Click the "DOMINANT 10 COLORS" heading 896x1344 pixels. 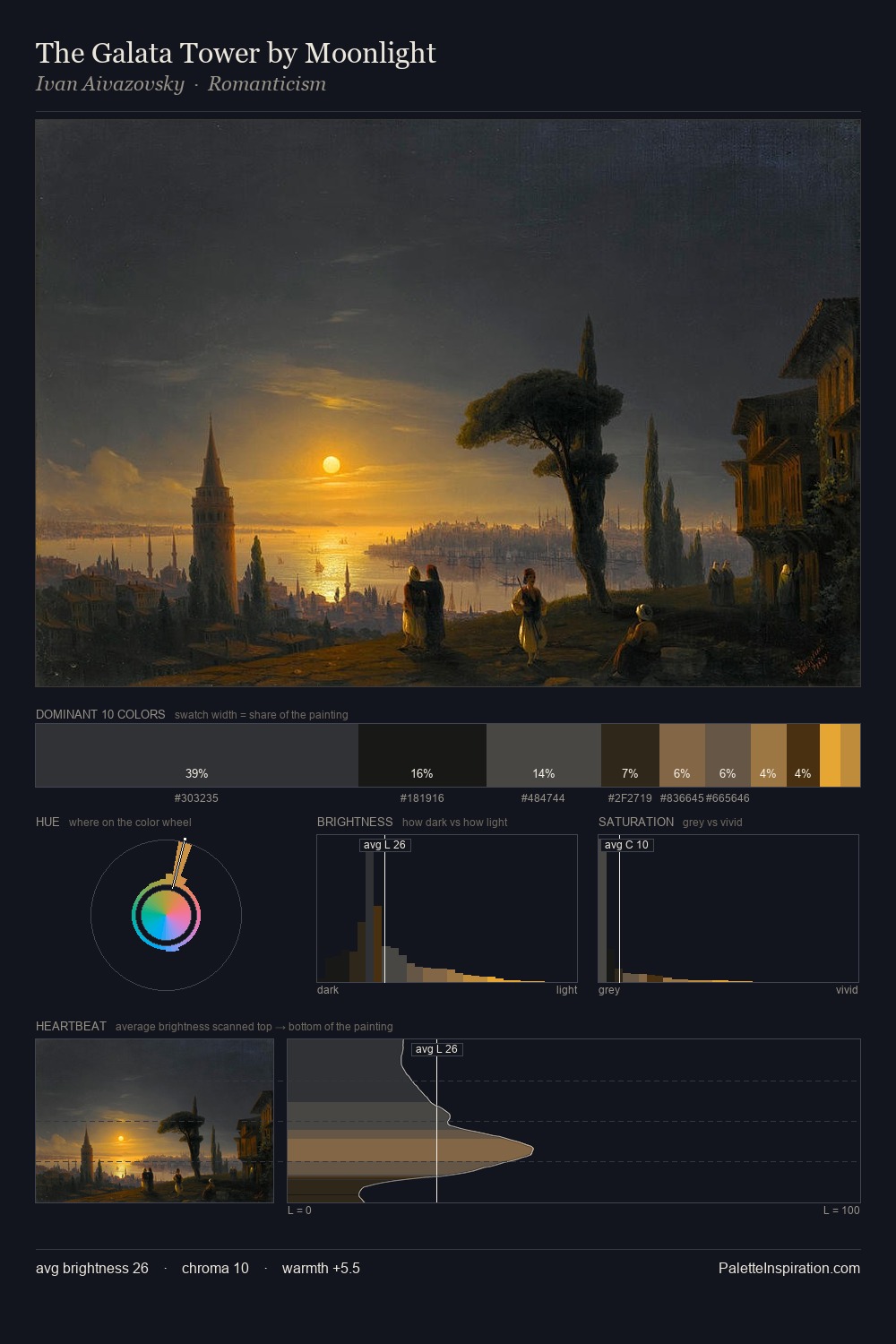pos(100,714)
